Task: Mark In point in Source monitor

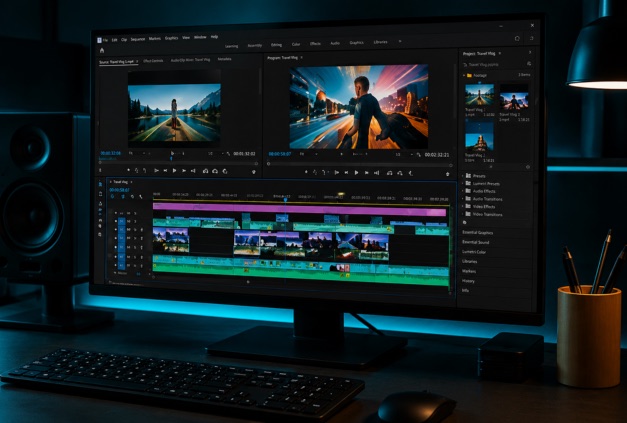Action: click(136, 171)
